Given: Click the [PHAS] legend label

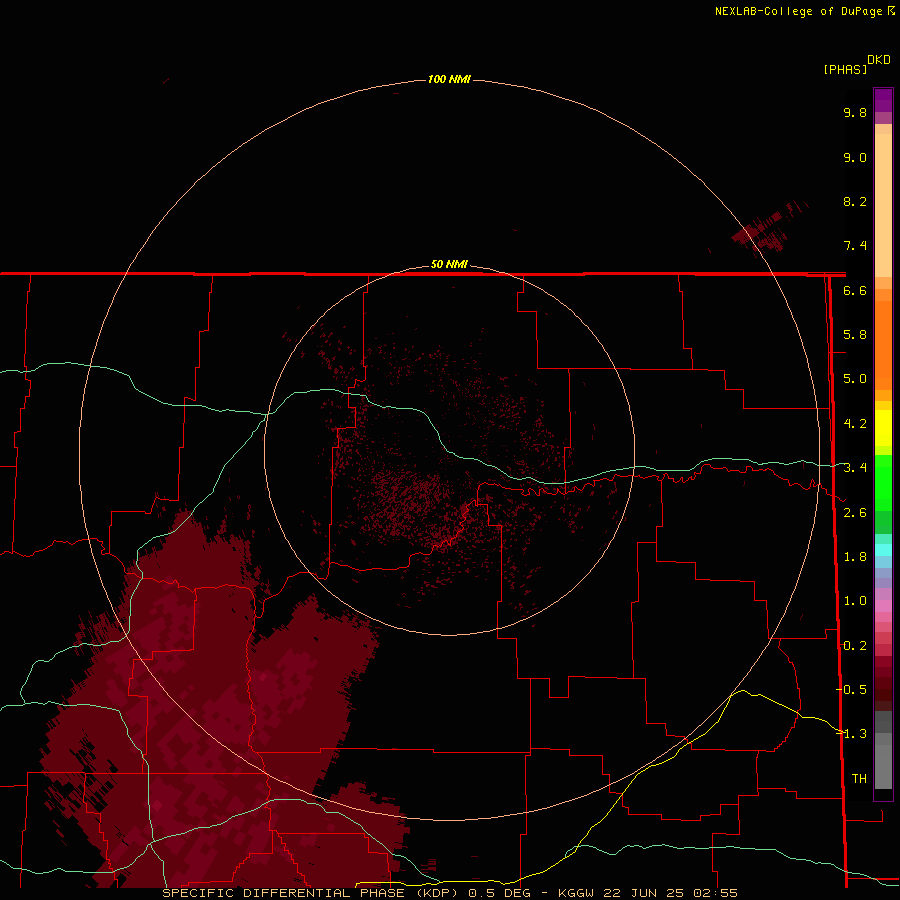Looking at the screenshot, I should [x=845, y=69].
